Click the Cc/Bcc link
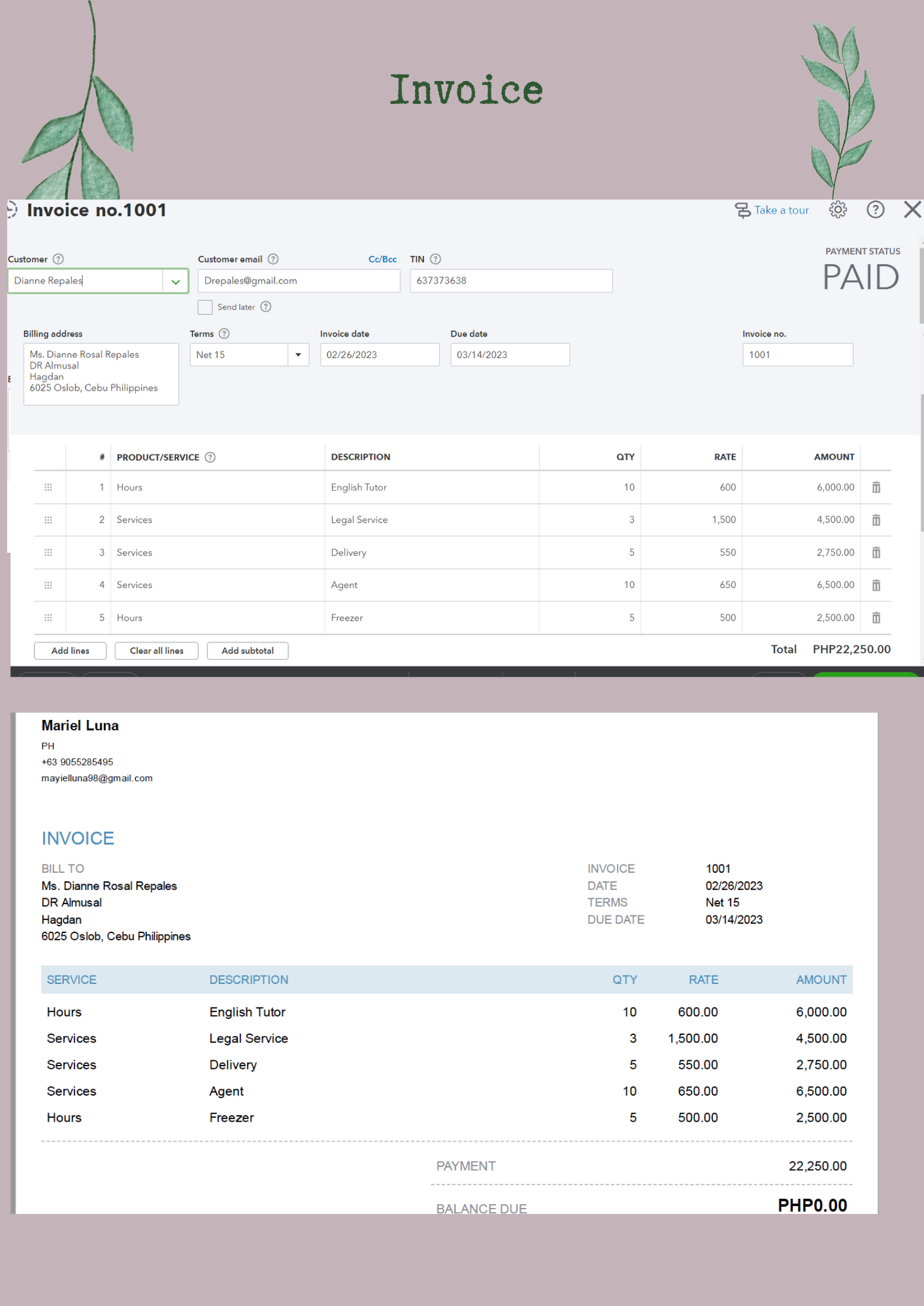924x1306 pixels. 382,259
